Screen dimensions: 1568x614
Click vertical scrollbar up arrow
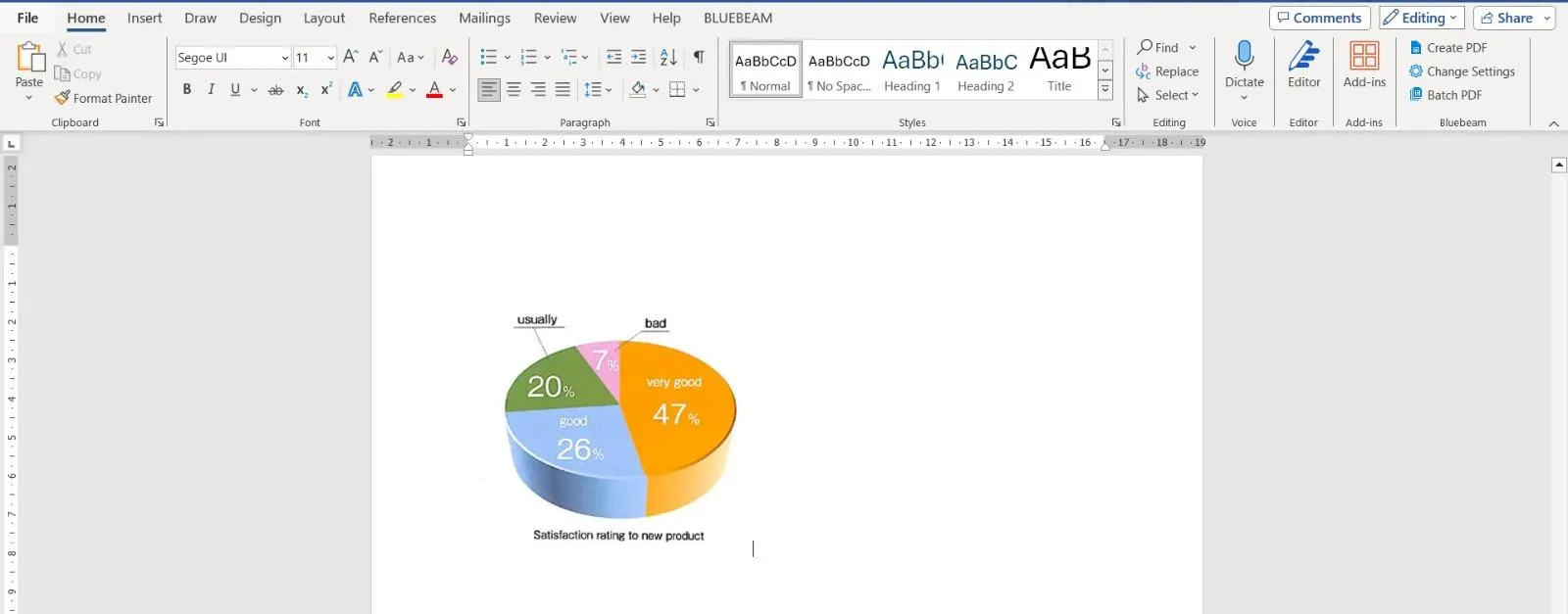(x=1559, y=165)
